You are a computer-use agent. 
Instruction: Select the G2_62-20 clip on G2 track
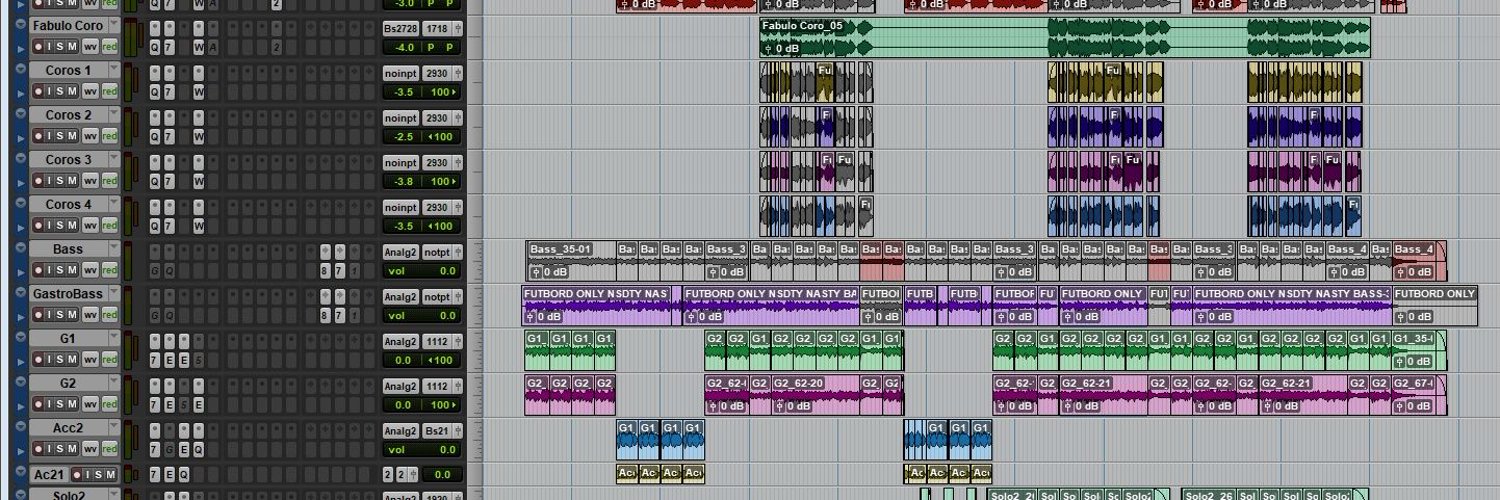tap(815, 395)
